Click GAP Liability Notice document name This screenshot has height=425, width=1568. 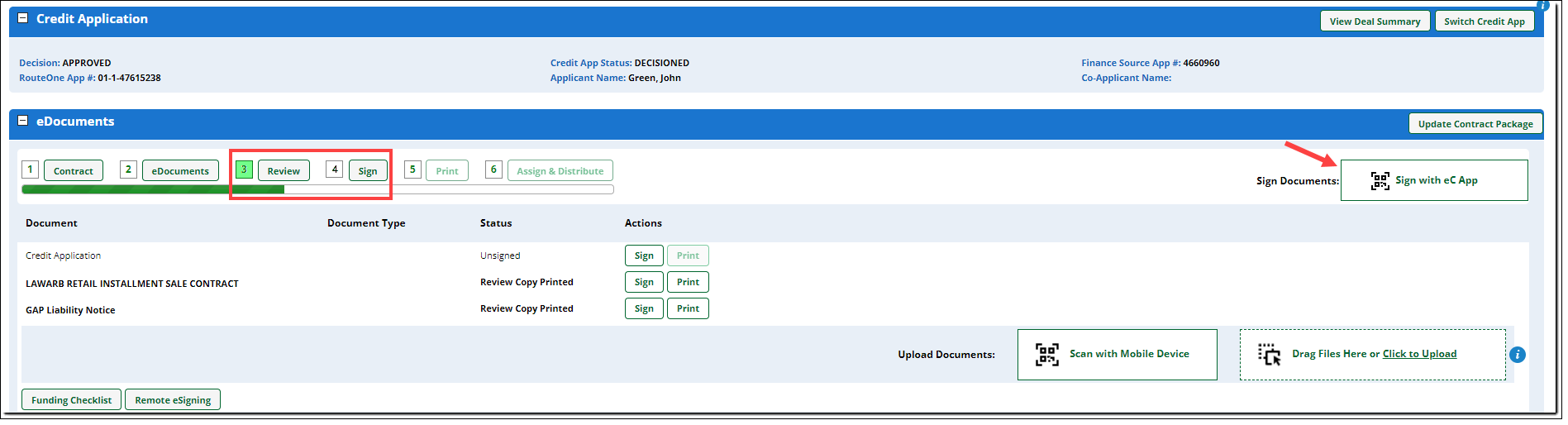[x=70, y=310]
